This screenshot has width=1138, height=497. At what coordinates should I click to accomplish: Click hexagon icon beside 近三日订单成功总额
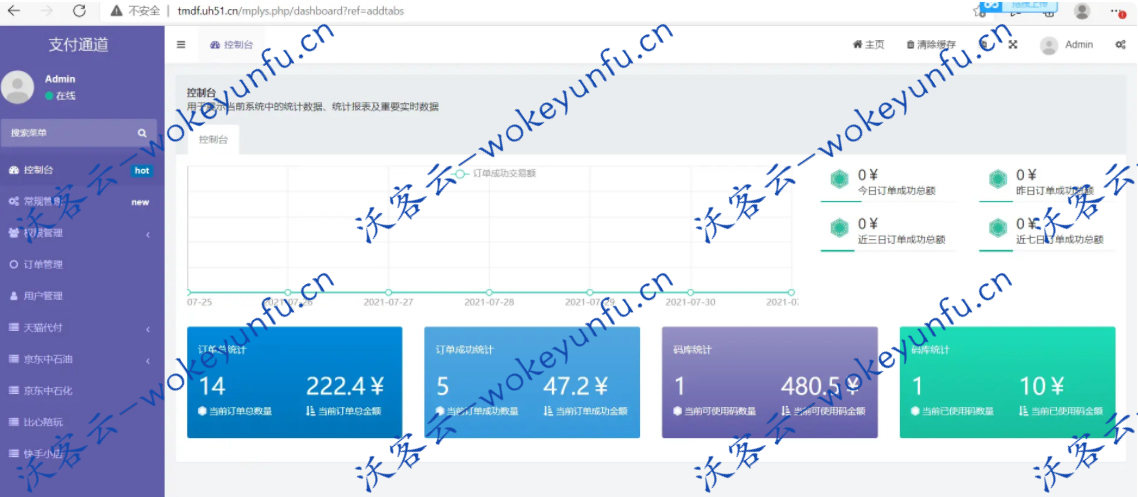(839, 228)
